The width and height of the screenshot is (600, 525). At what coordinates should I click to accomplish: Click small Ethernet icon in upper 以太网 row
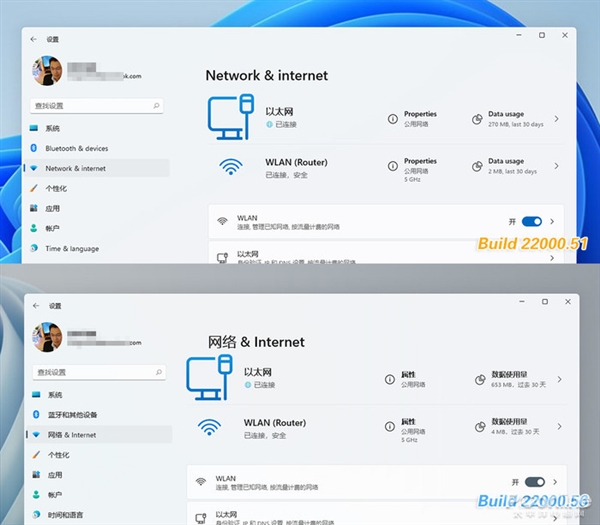[222, 258]
